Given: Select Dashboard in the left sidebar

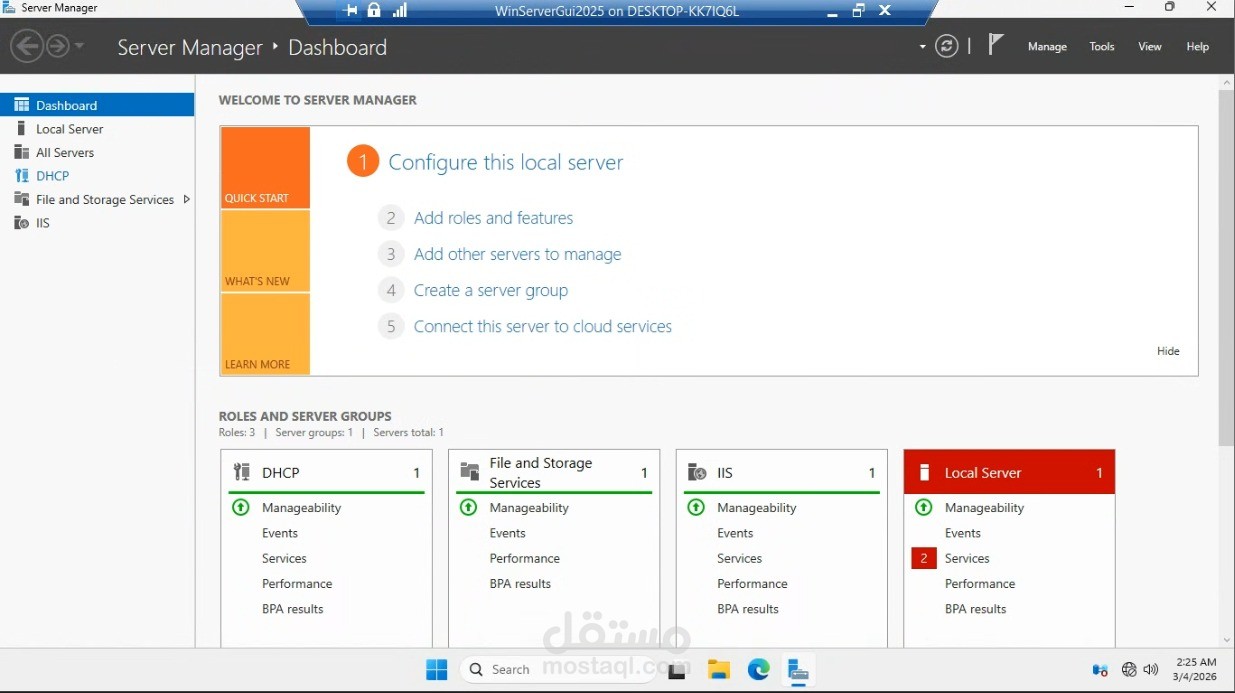Looking at the screenshot, I should point(97,105).
